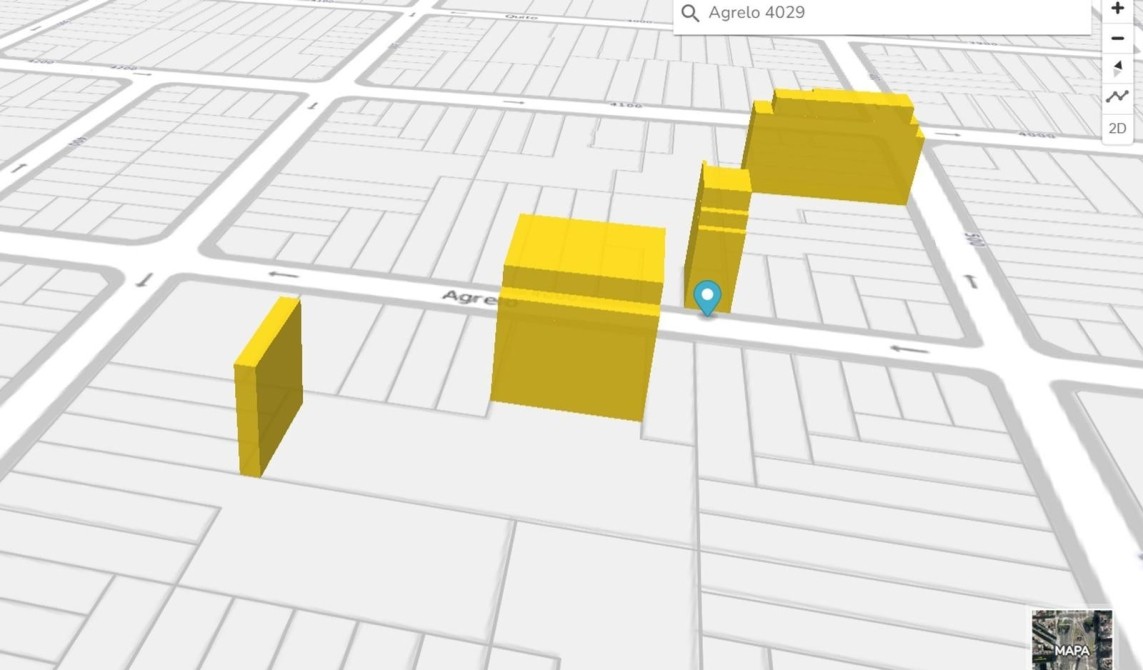Click the Agrelo street name label
Screen dimensions: 1143x670
click(x=470, y=298)
